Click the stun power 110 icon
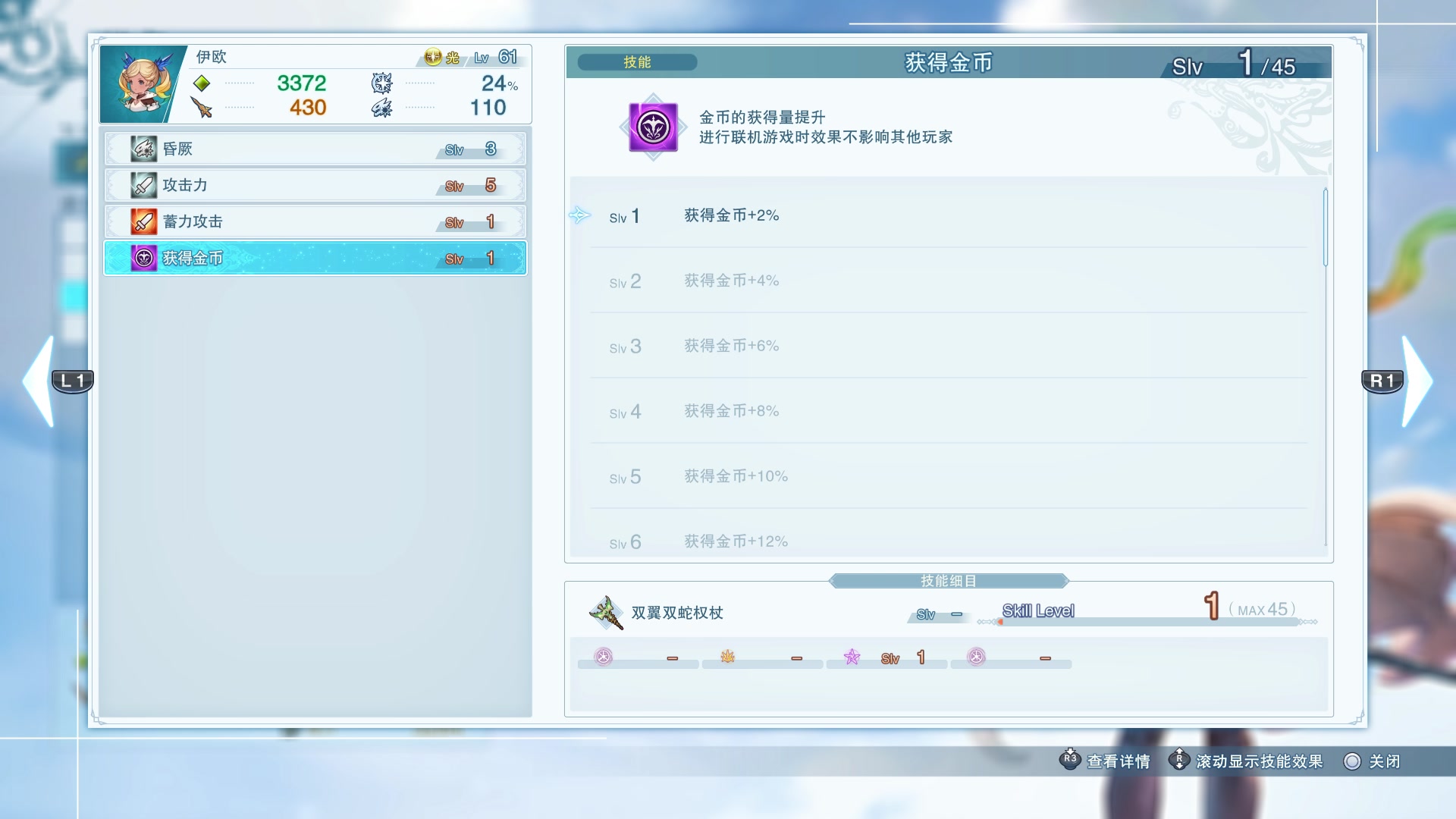The image size is (1456, 819). pos(381,108)
